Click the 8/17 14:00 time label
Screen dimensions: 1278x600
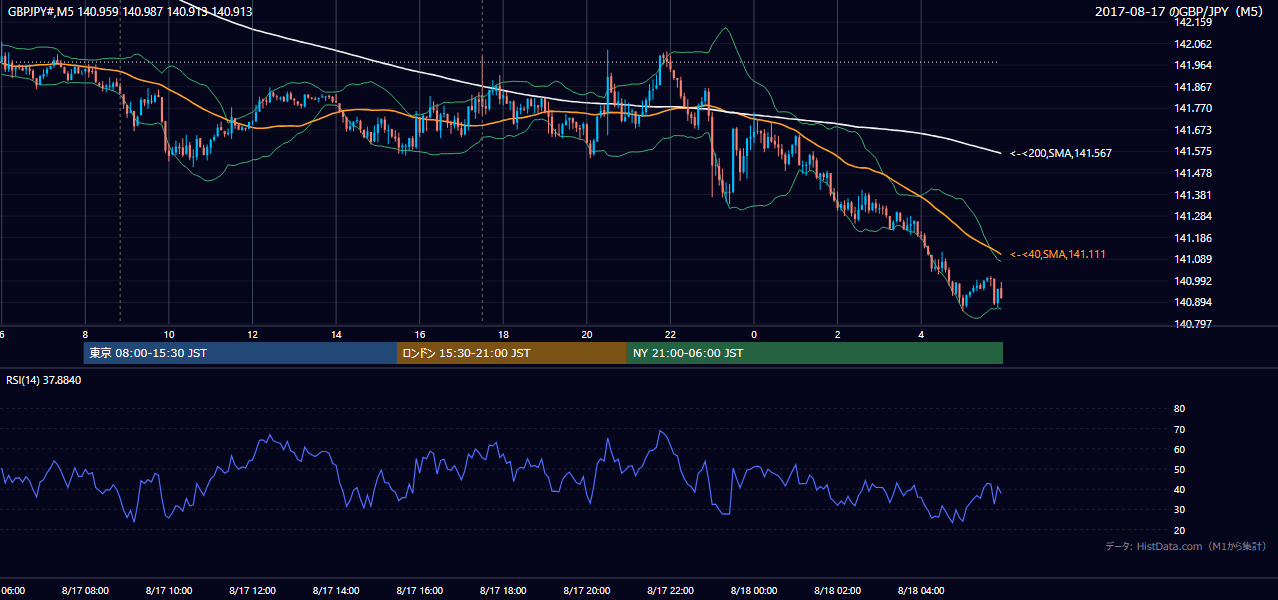click(x=336, y=591)
